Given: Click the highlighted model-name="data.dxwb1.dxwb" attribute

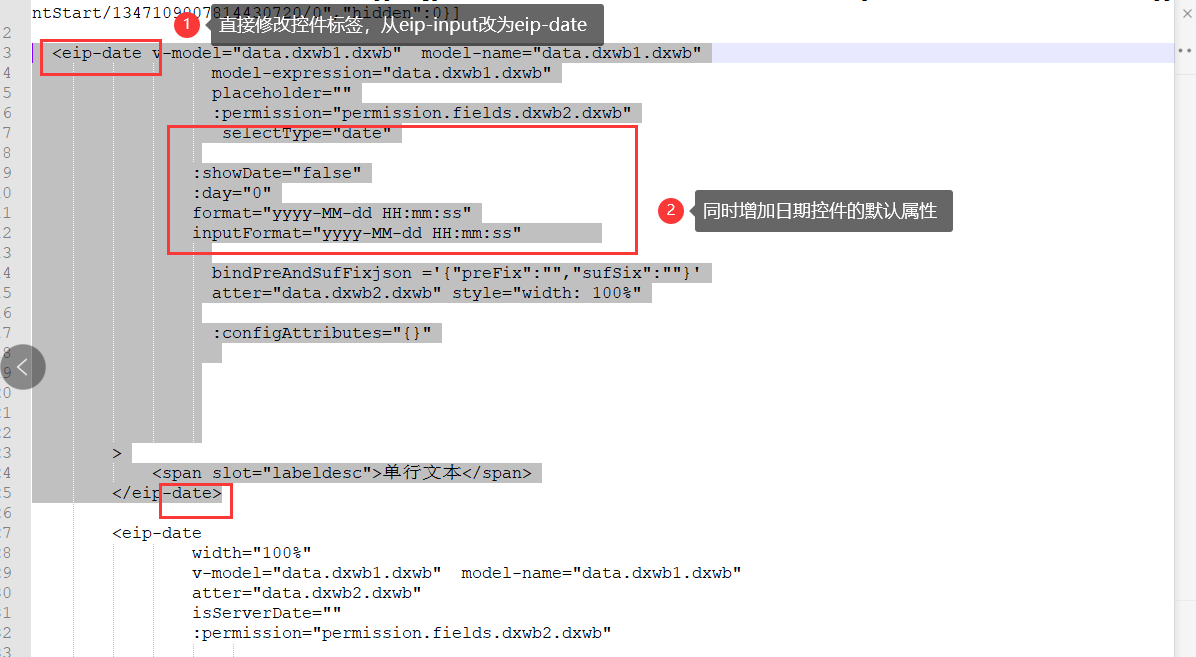Looking at the screenshot, I should tap(561, 53).
